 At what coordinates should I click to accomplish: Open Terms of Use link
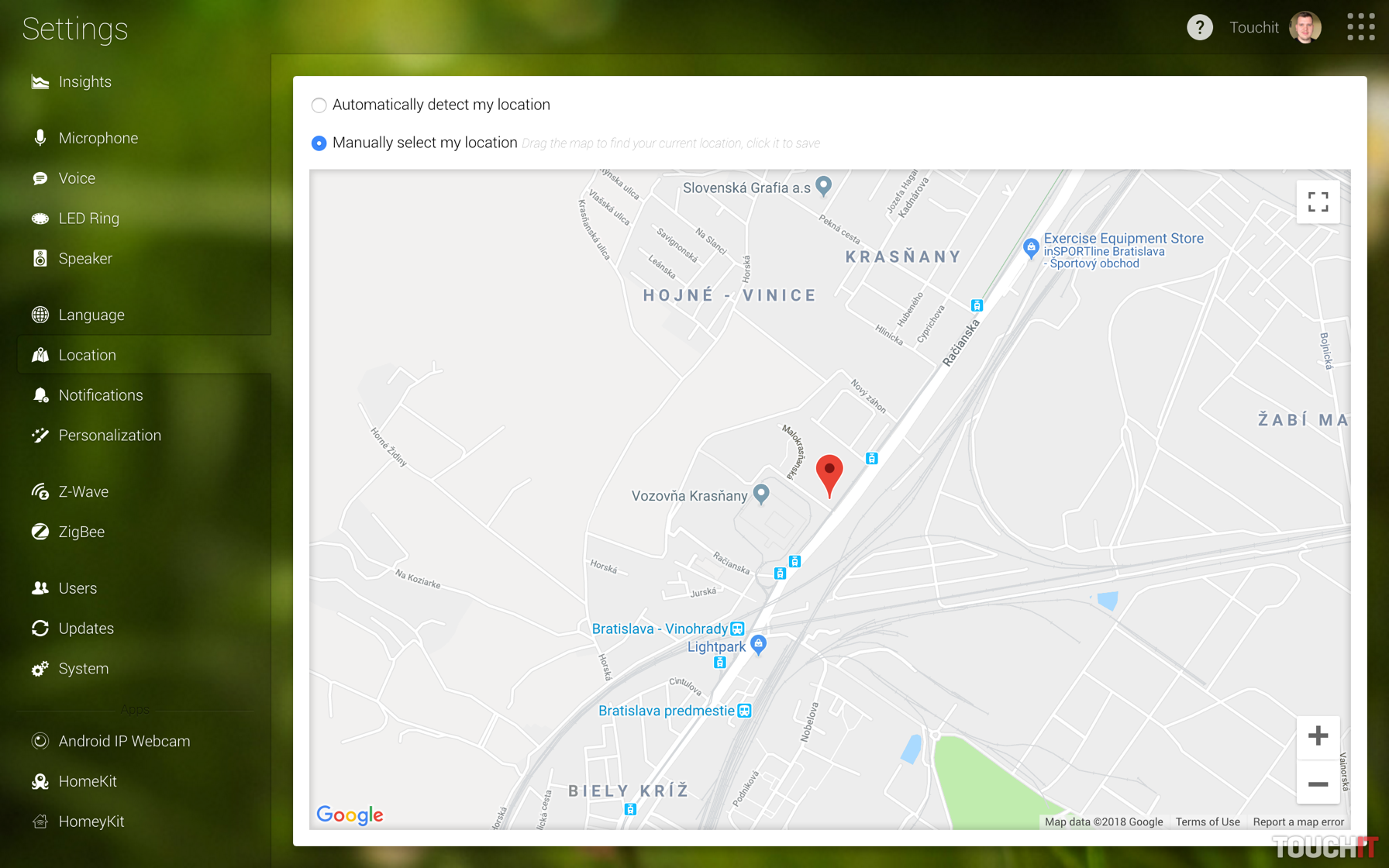(1207, 822)
